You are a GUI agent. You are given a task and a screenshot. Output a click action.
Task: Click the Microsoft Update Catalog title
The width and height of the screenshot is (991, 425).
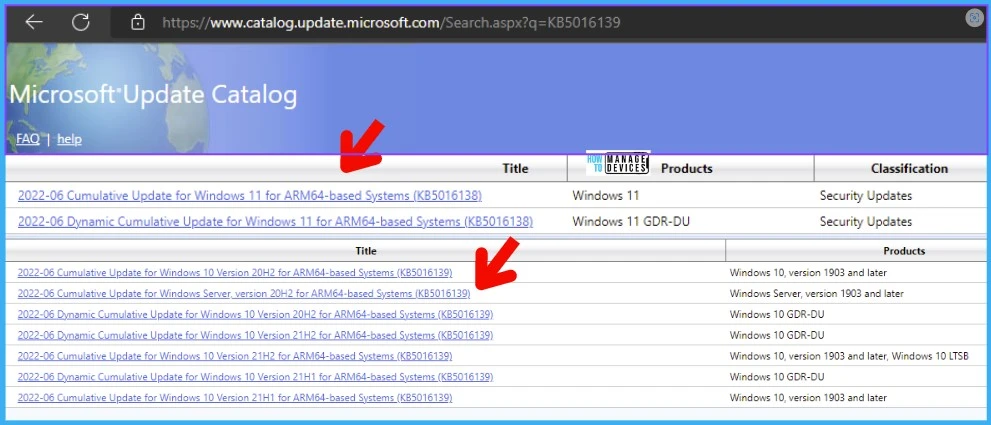tap(153, 95)
